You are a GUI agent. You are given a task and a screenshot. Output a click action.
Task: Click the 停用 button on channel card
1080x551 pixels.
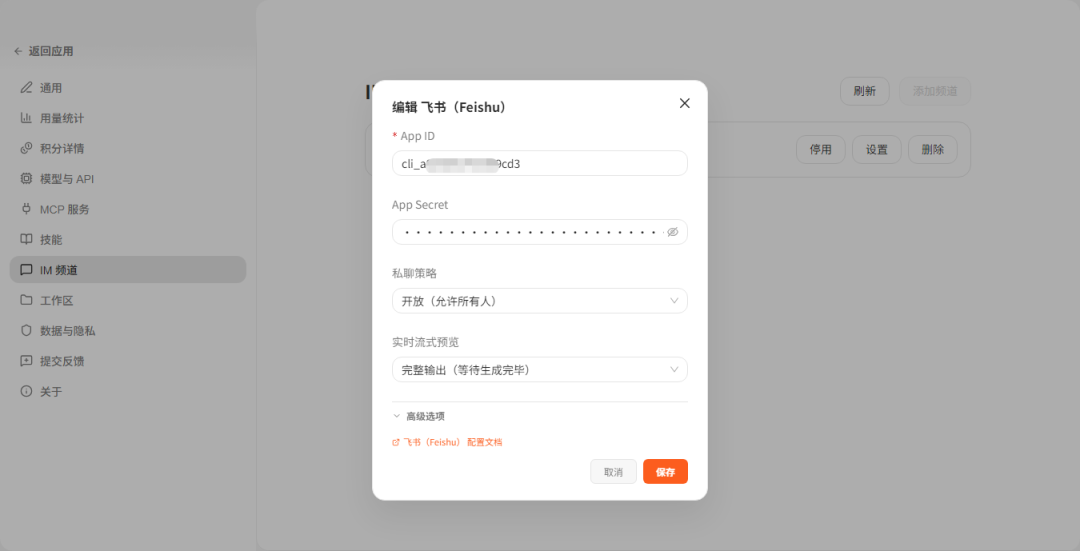click(x=820, y=149)
